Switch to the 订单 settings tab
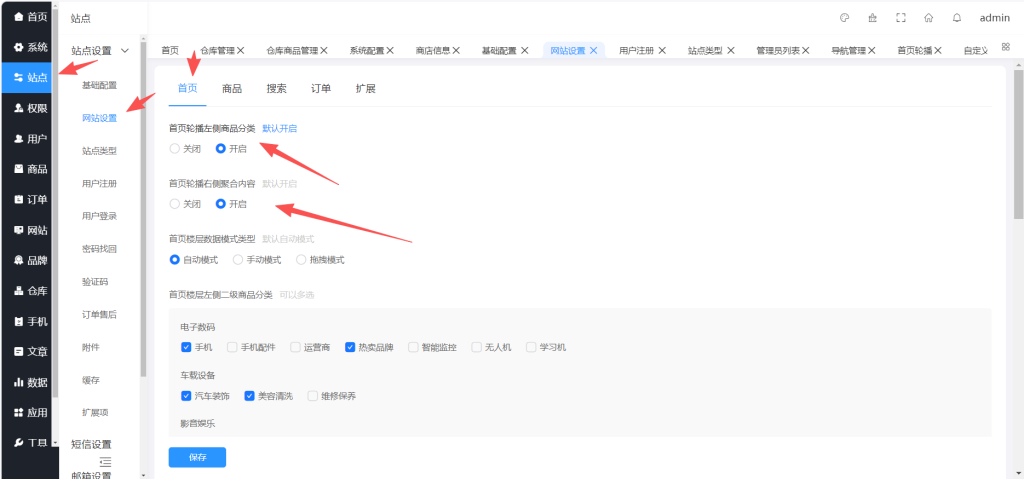 pyautogui.click(x=321, y=89)
